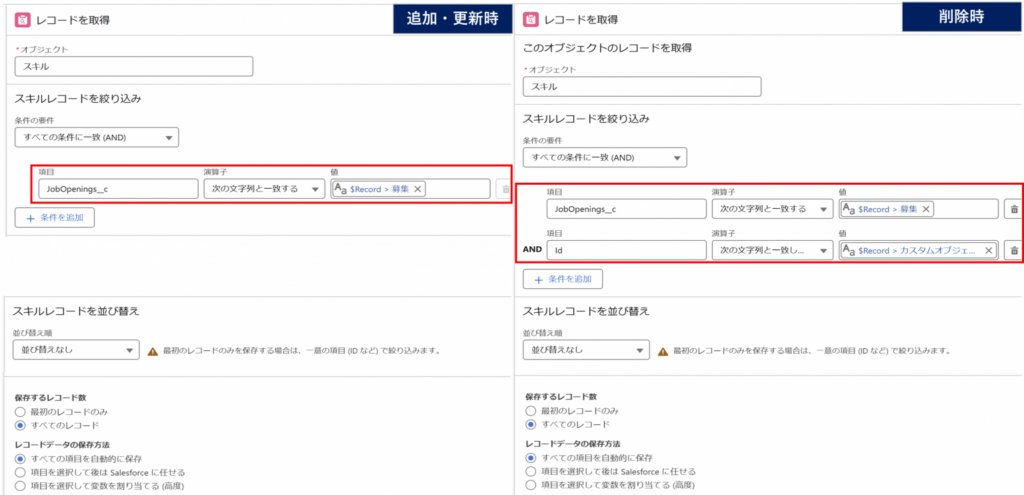Choose 項目を選択して後は Salesforce に任せる in the left panel
This screenshot has height=495, width=1024.
click(21, 471)
